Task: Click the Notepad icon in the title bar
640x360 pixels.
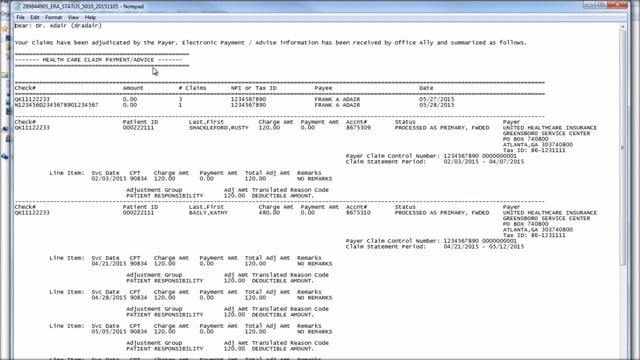Action: 17,6
